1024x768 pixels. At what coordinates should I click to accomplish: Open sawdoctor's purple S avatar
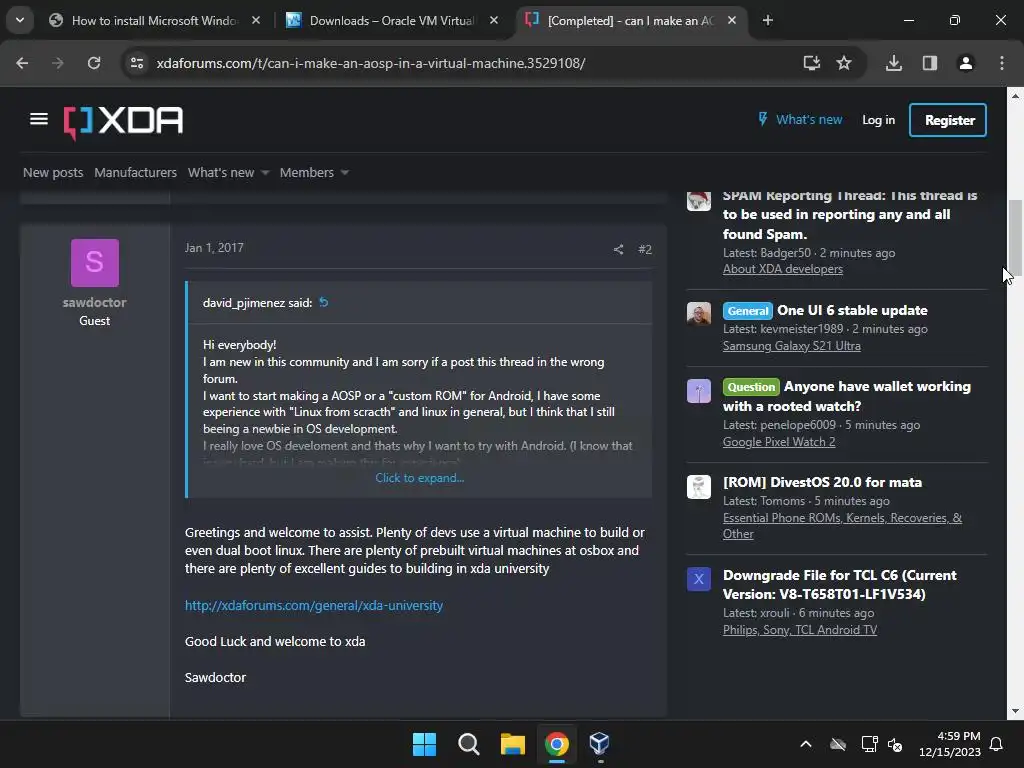[x=95, y=263]
